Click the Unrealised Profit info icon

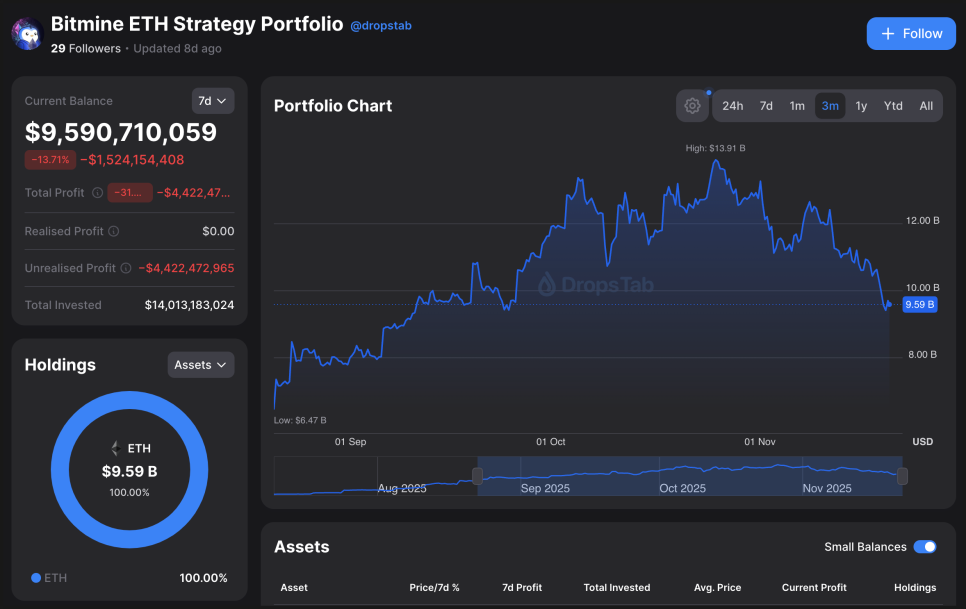[x=125, y=268]
